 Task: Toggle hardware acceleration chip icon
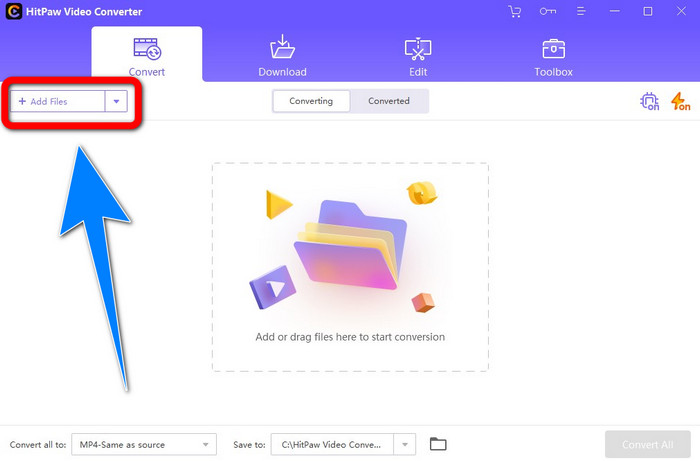650,101
